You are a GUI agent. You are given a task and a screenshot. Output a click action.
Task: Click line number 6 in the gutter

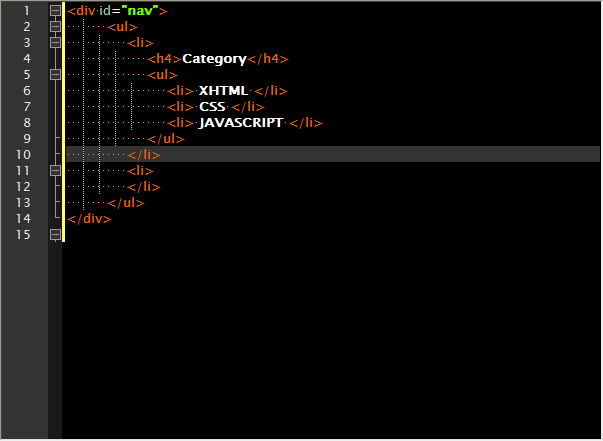pyautogui.click(x=27, y=91)
